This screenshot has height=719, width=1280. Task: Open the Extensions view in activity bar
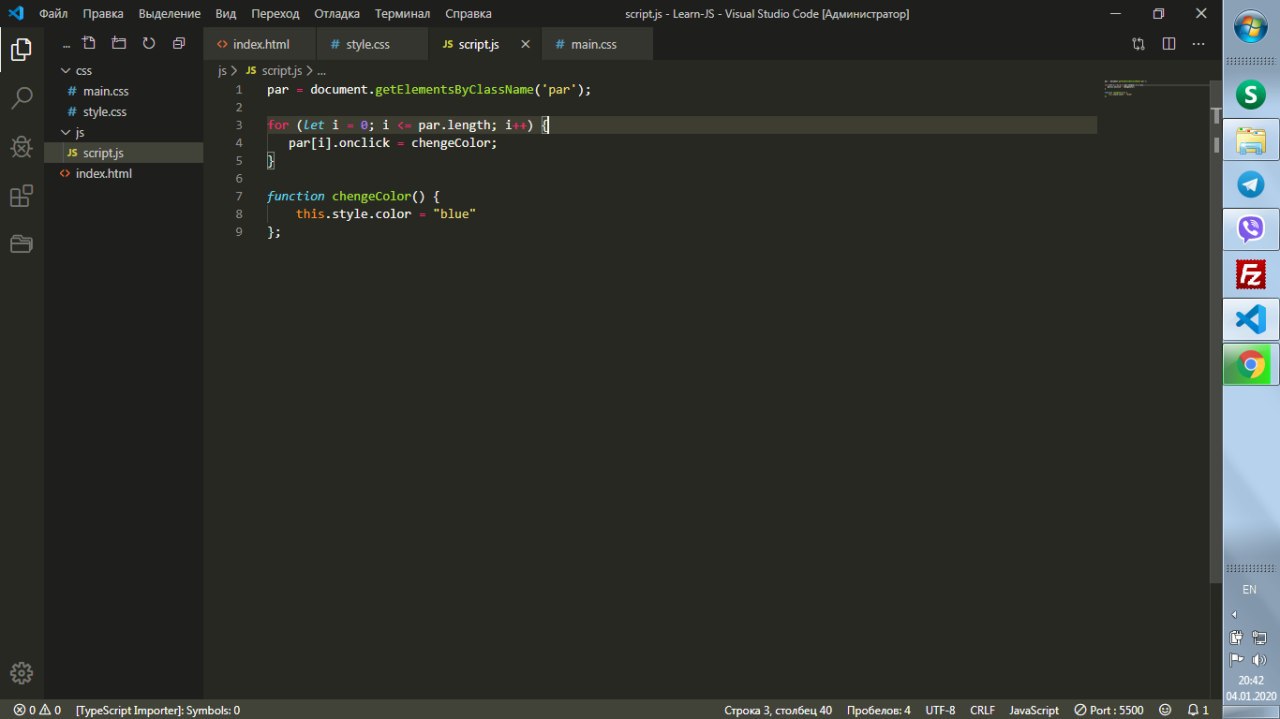point(21,196)
